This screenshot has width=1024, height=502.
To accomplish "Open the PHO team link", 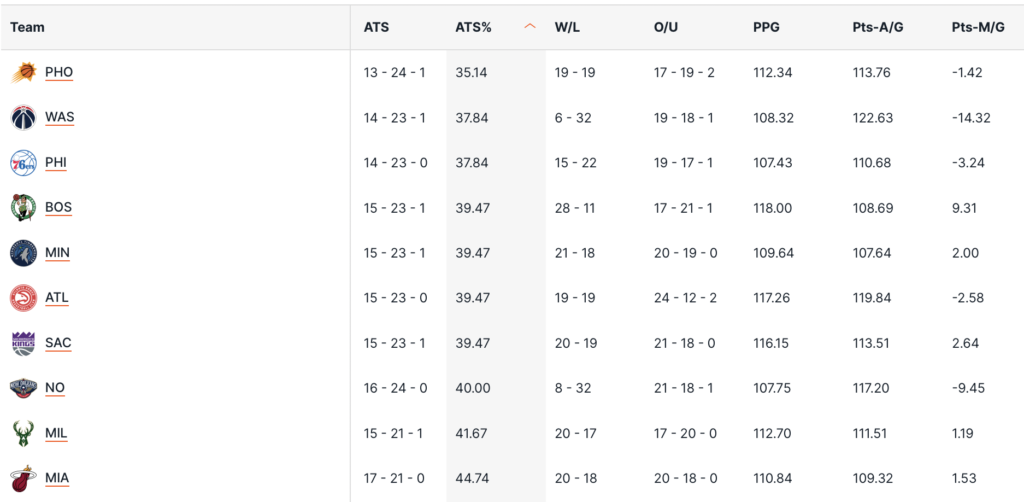I will click(59, 72).
